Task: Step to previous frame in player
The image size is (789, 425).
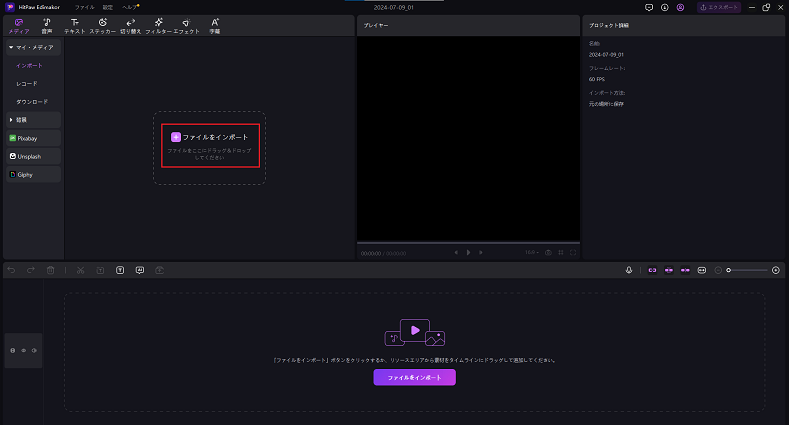Action: [x=456, y=252]
